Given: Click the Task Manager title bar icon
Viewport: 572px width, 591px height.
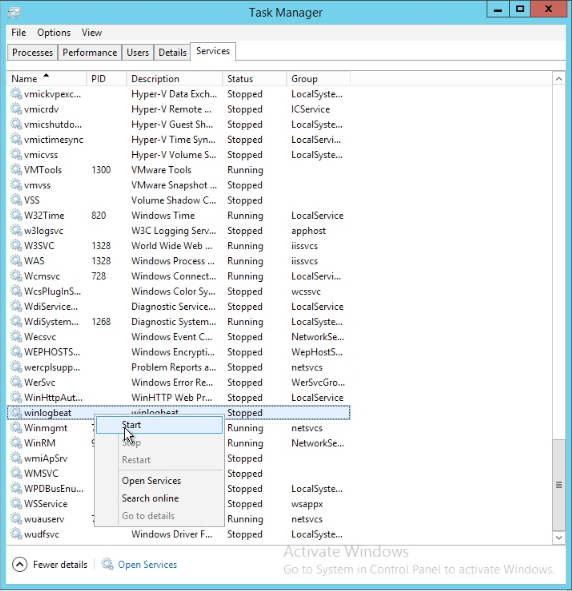Looking at the screenshot, I should [x=14, y=12].
